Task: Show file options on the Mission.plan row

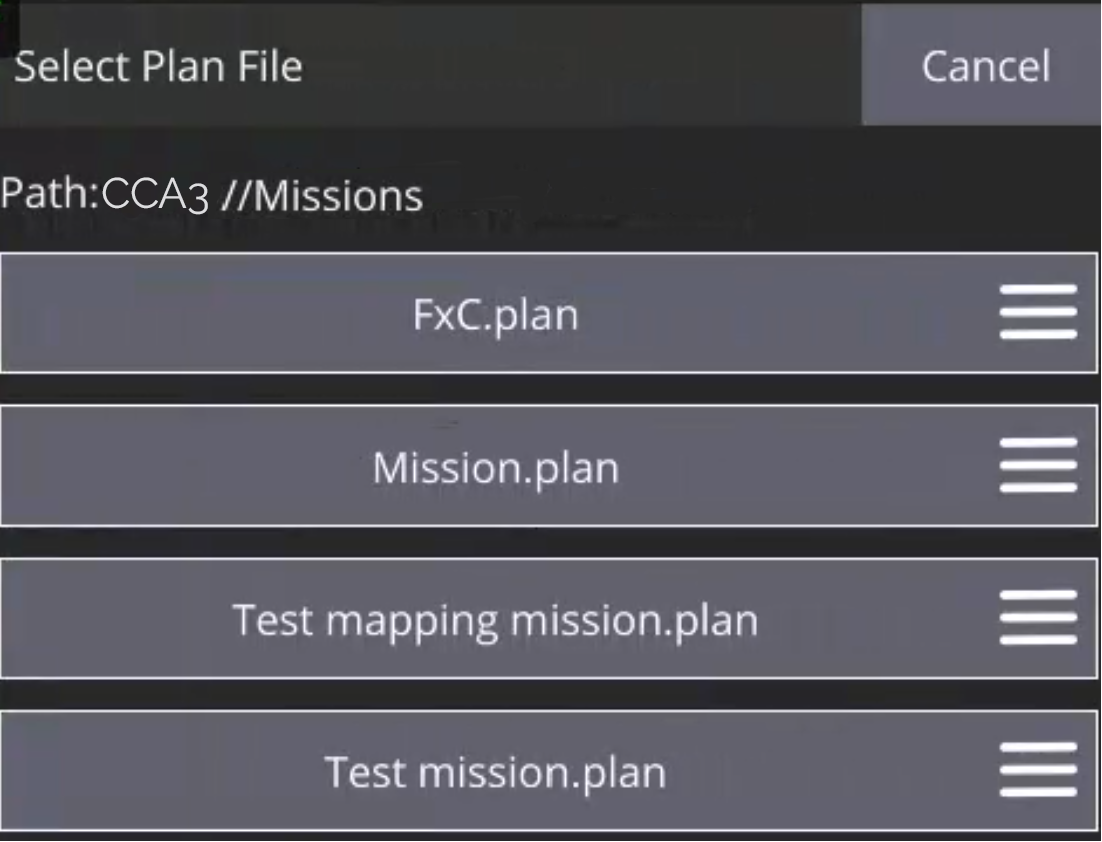Action: [1038, 466]
